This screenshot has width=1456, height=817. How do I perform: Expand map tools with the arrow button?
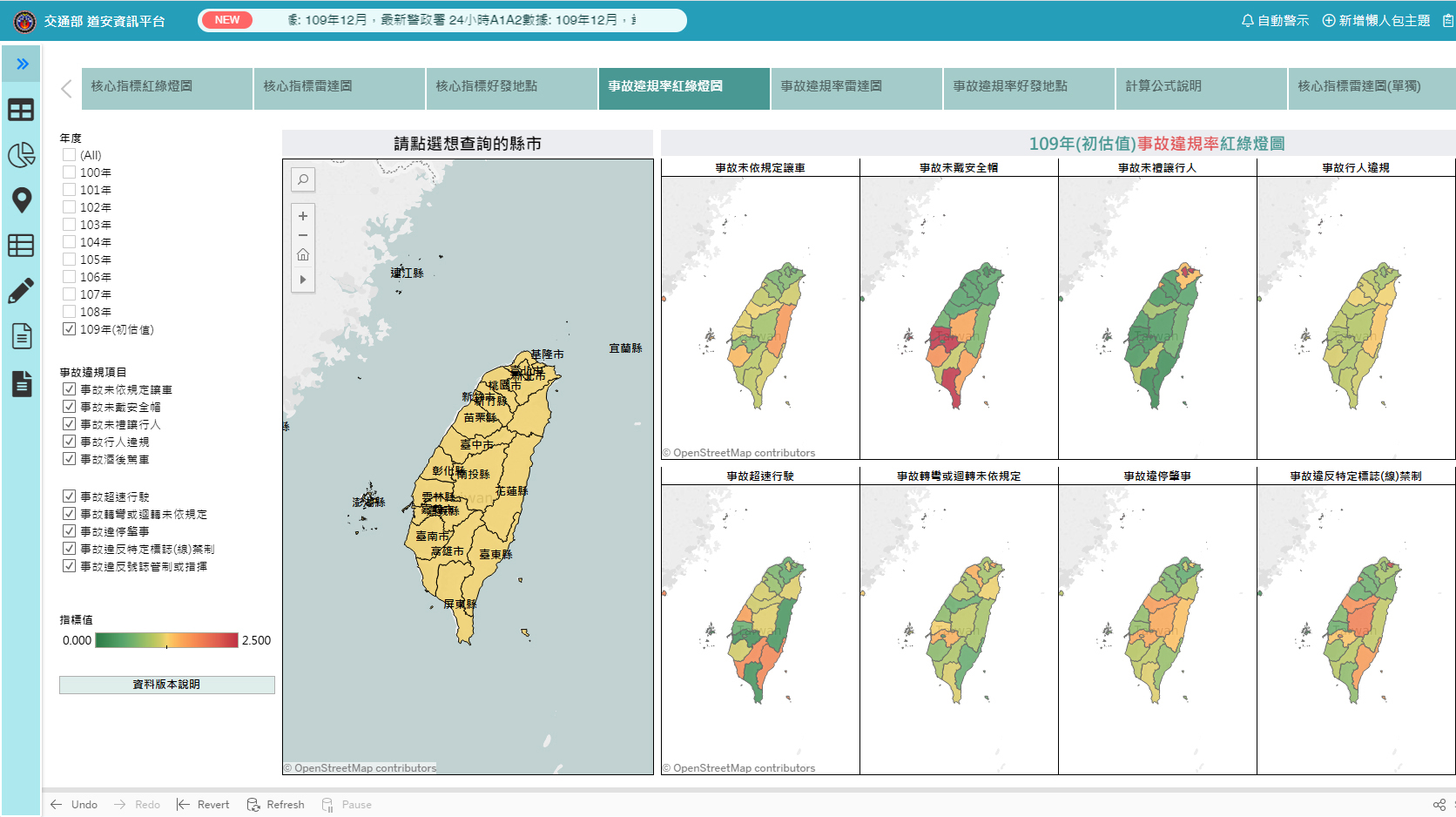303,280
